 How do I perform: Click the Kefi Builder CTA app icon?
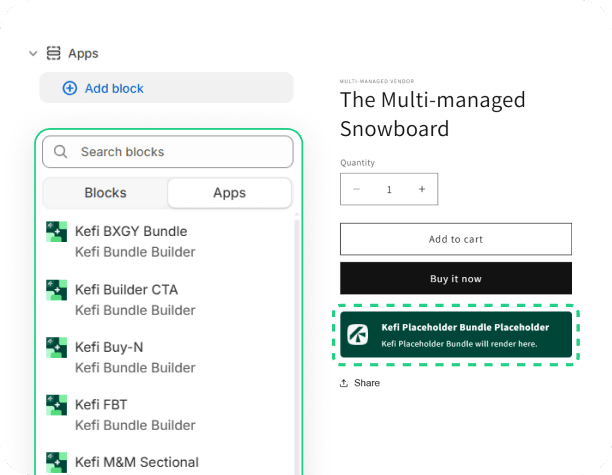(57, 290)
